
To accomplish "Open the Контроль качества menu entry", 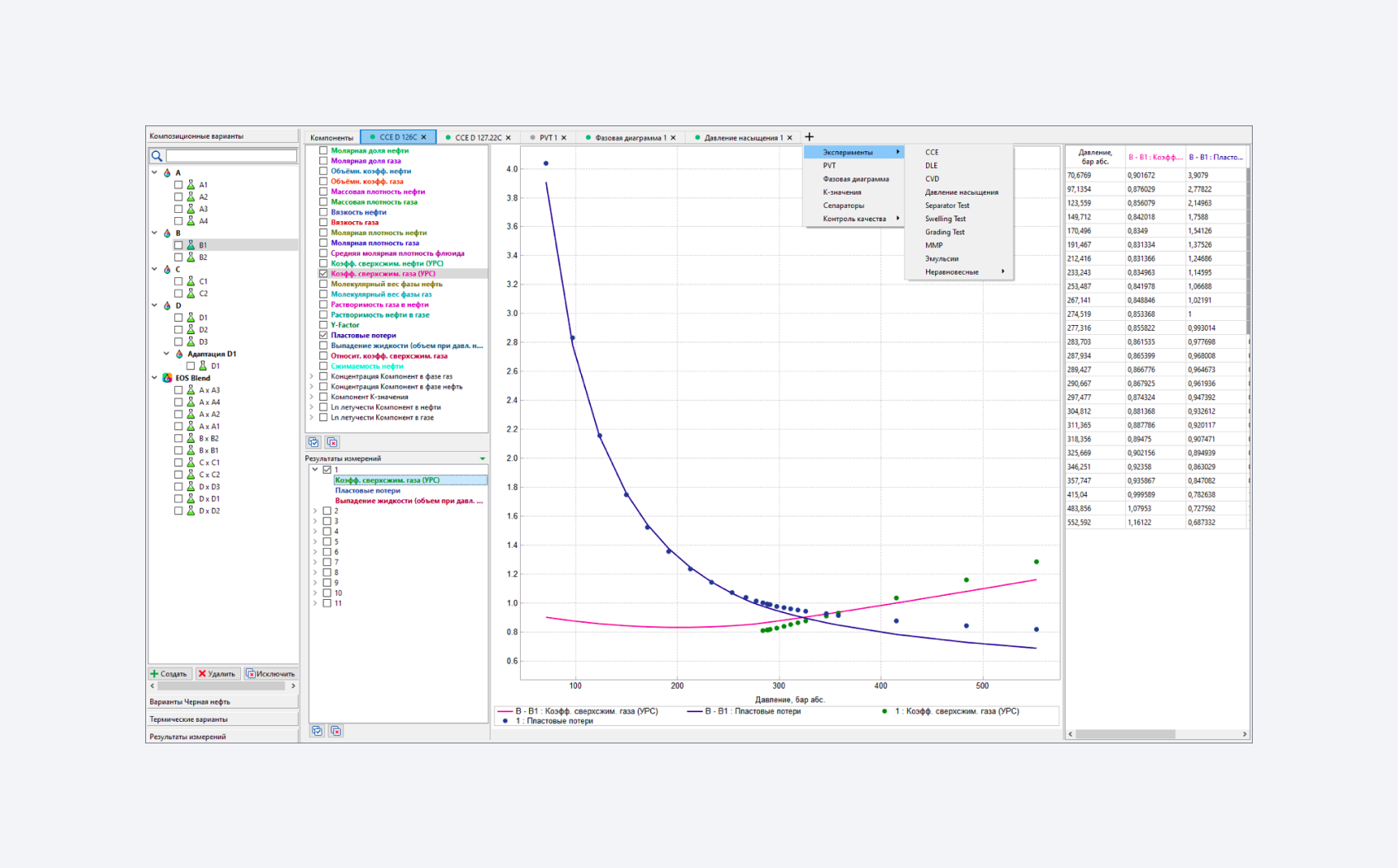I will click(x=854, y=219).
